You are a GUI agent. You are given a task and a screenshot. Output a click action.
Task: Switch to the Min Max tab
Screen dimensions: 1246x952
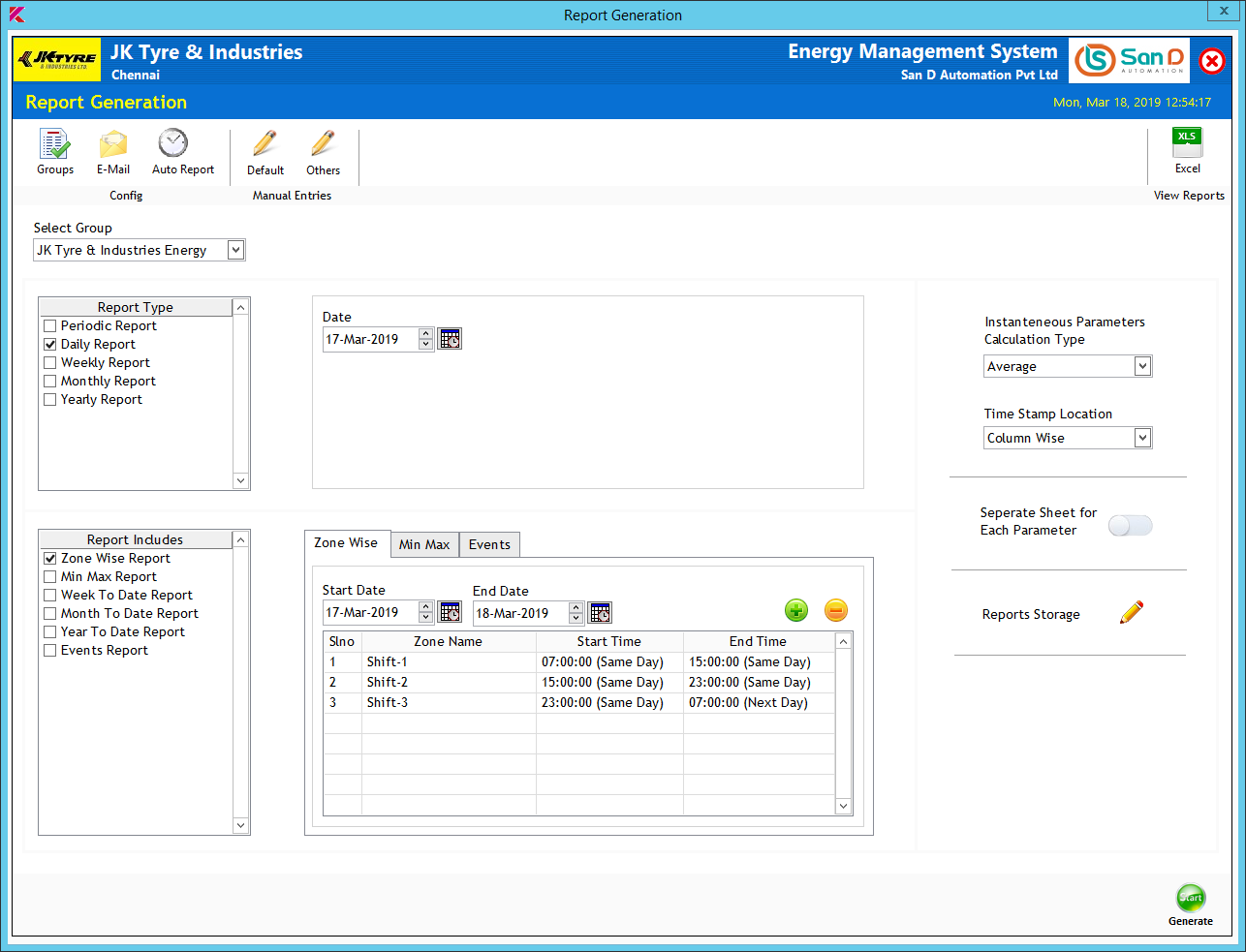pos(424,545)
